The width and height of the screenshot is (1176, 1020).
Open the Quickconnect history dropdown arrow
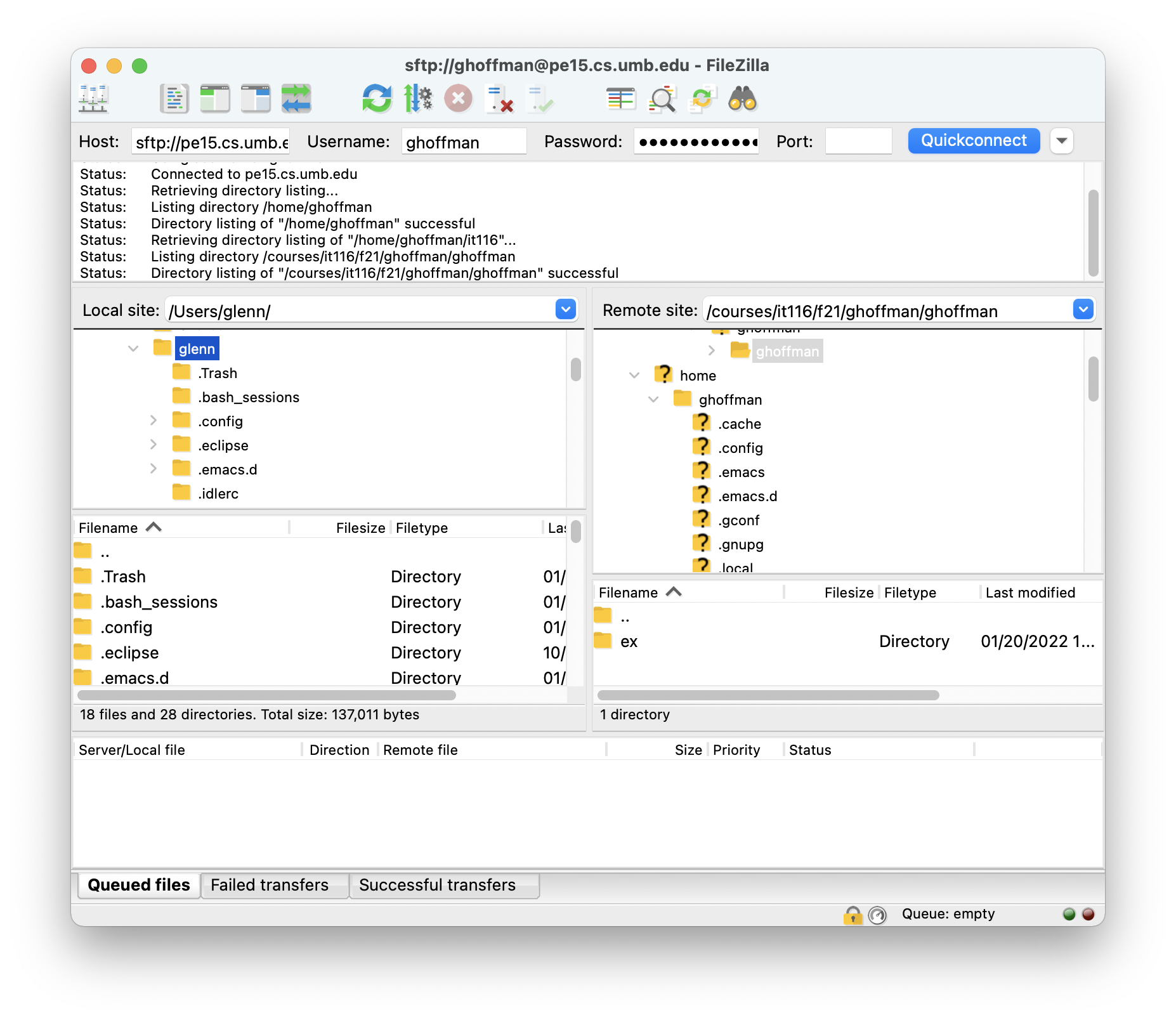[1062, 141]
